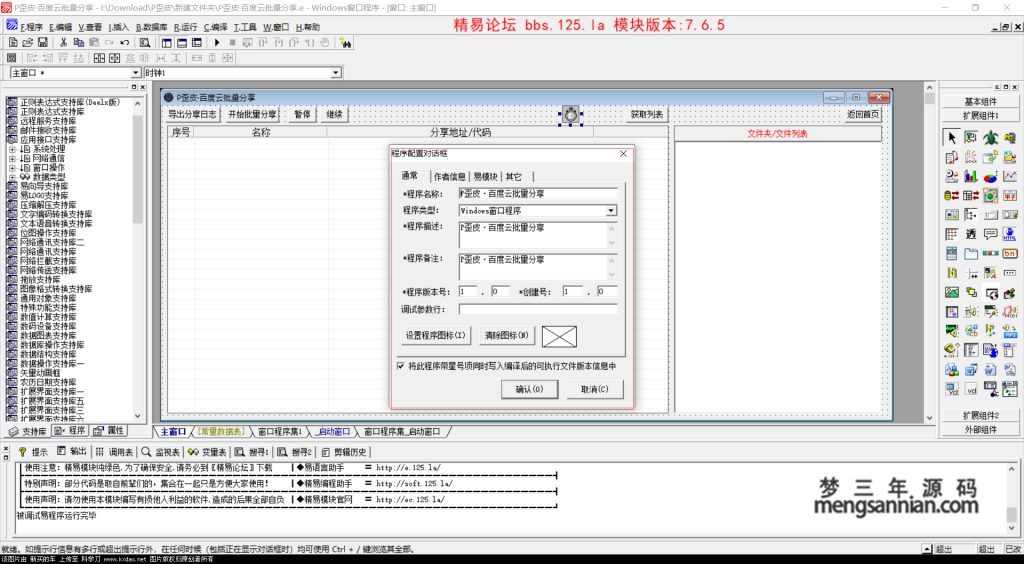Expand the 窗口操作 tree node
Image resolution: width=1024 pixels, height=564 pixels.
pos(12,168)
